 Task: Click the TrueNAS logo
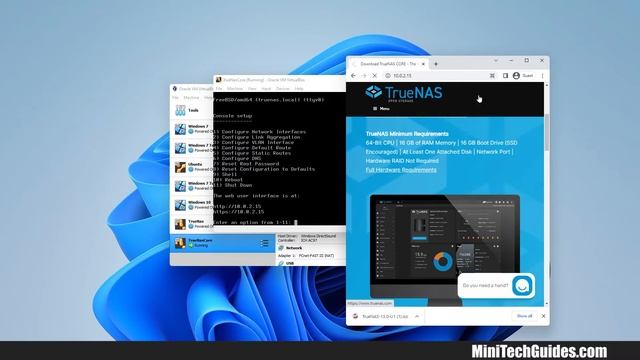(x=404, y=93)
